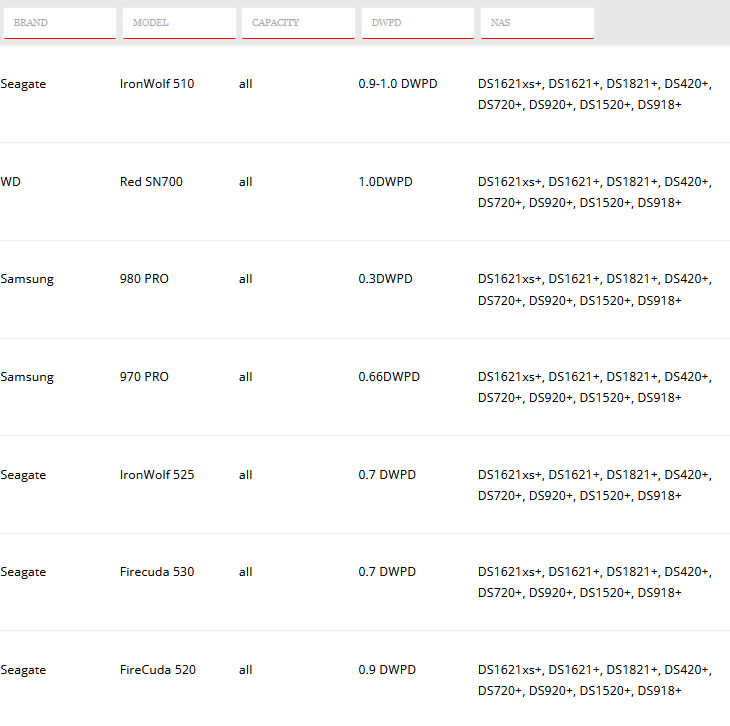
Task: Click Seagate brand in IronWolf 525 row
Action: [23, 475]
